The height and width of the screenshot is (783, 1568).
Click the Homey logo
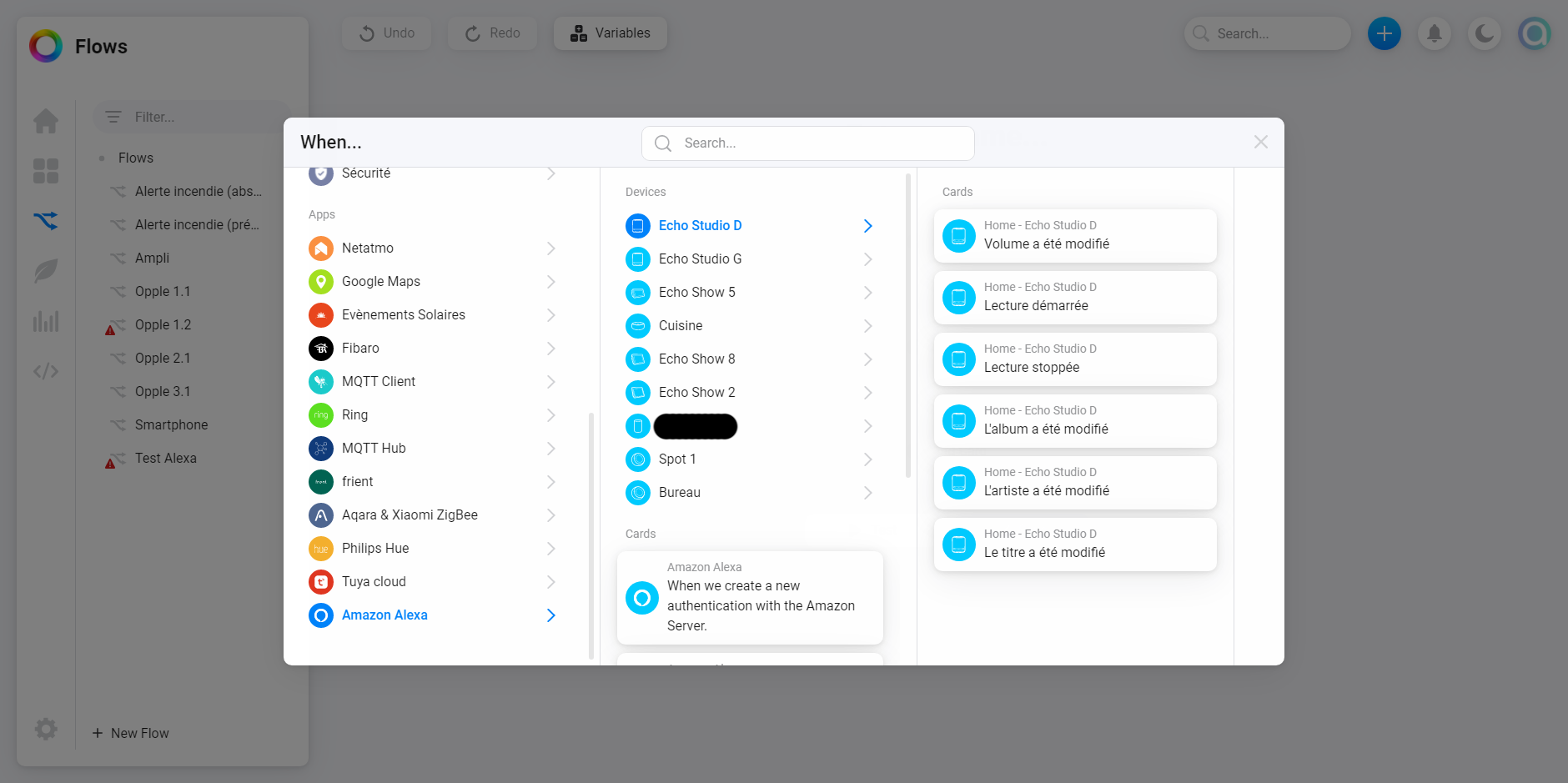(x=46, y=46)
